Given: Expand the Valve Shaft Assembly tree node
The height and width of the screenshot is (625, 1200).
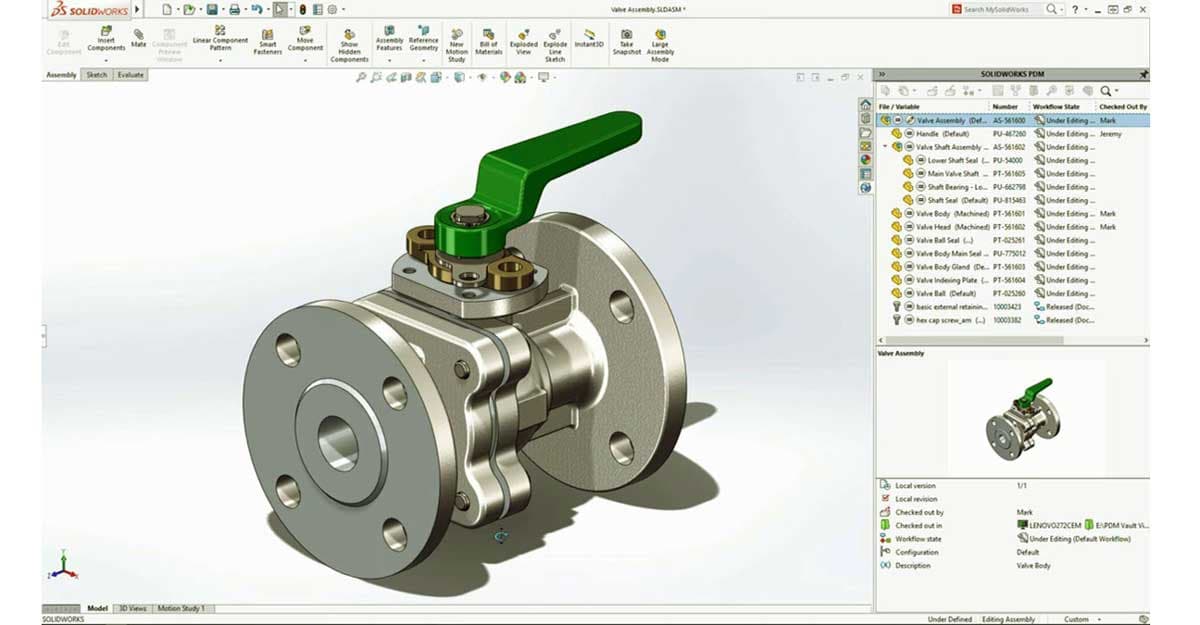Looking at the screenshot, I should click(x=884, y=146).
